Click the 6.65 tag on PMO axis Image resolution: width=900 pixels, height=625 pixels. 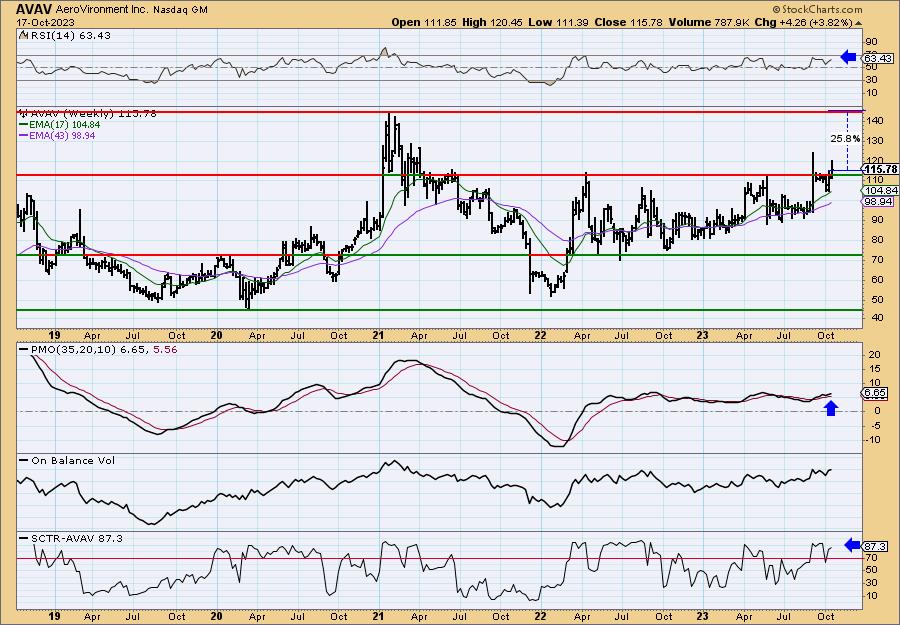pos(876,393)
